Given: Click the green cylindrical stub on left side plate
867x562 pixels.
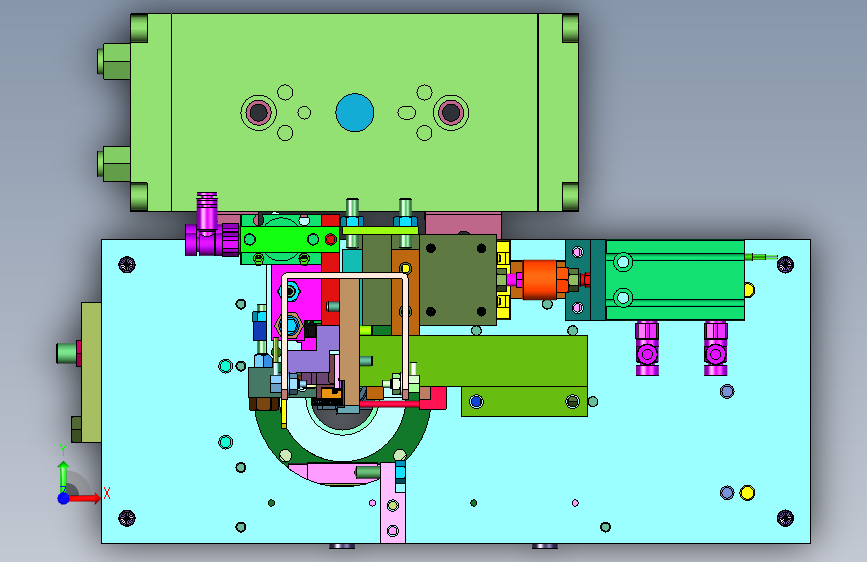Looking at the screenshot, I should (67, 353).
